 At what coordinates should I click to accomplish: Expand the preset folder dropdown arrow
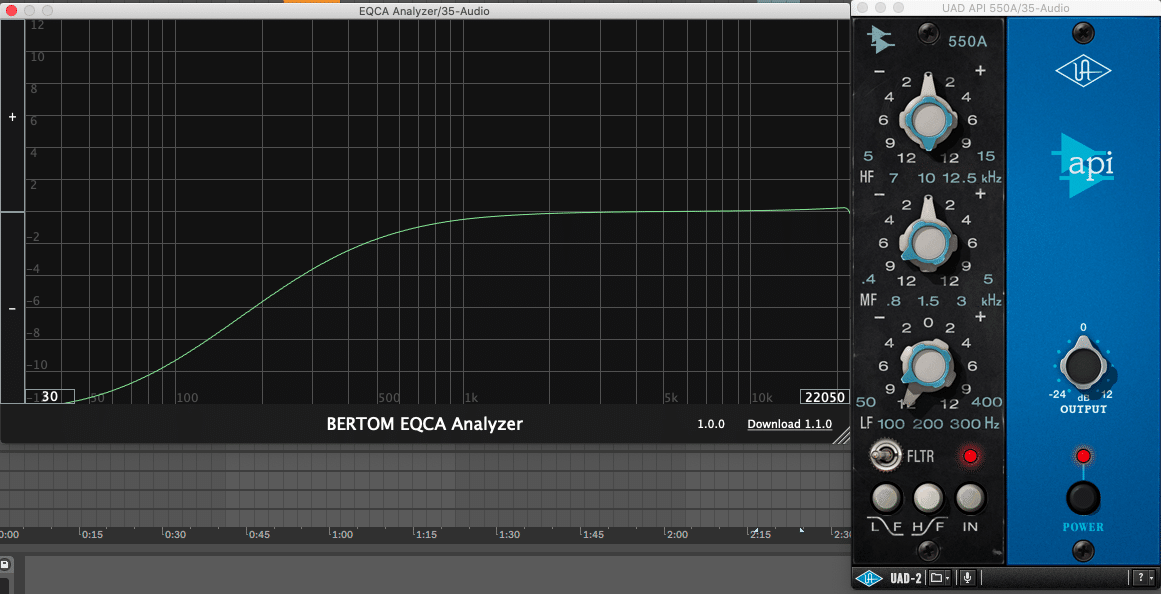(946, 578)
